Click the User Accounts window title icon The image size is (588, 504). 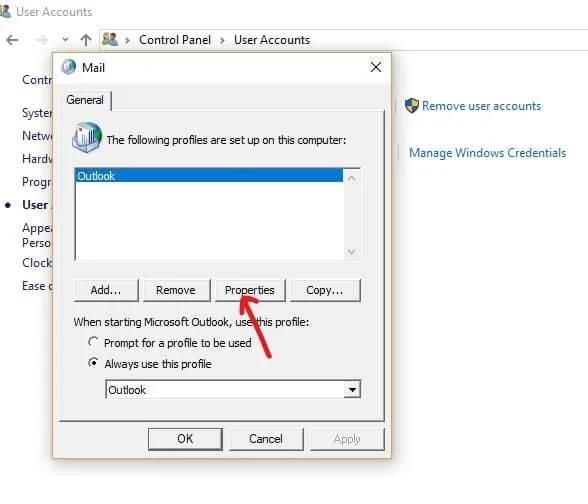coord(5,11)
